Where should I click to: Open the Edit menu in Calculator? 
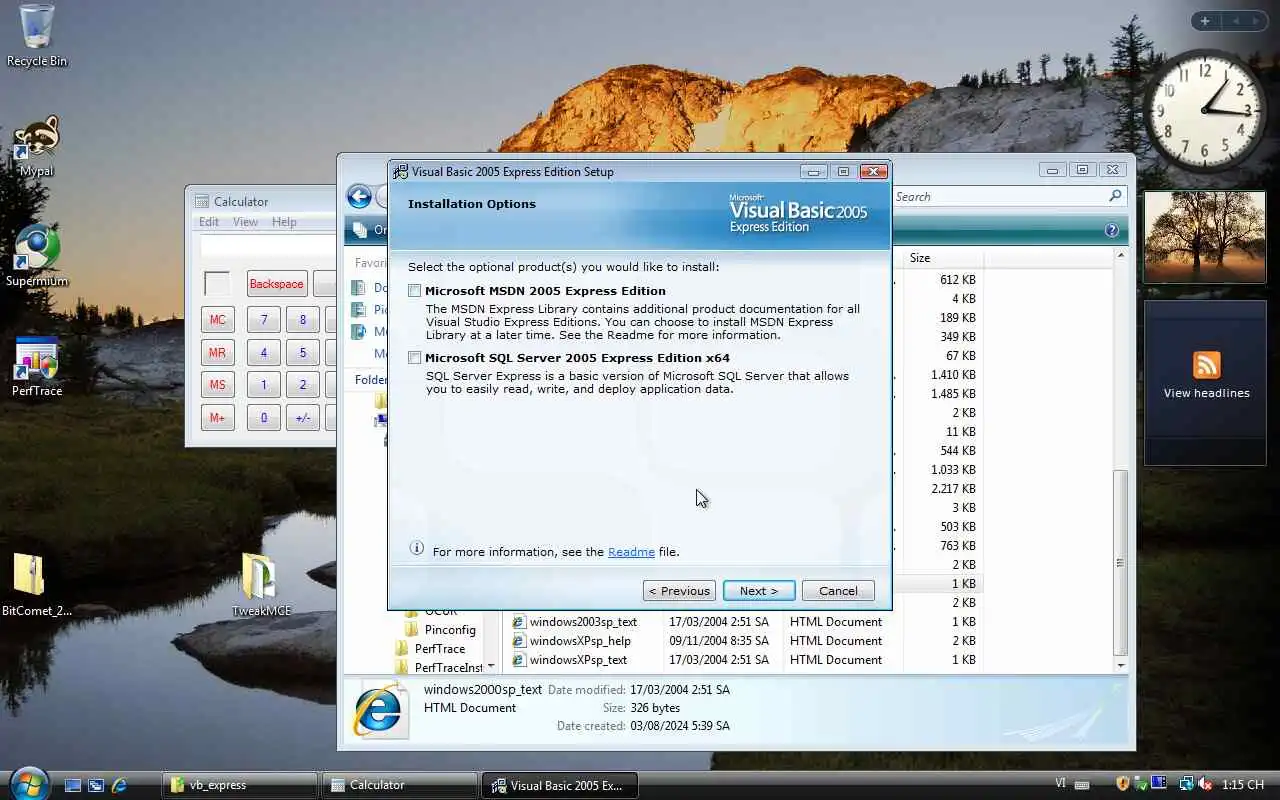[209, 222]
